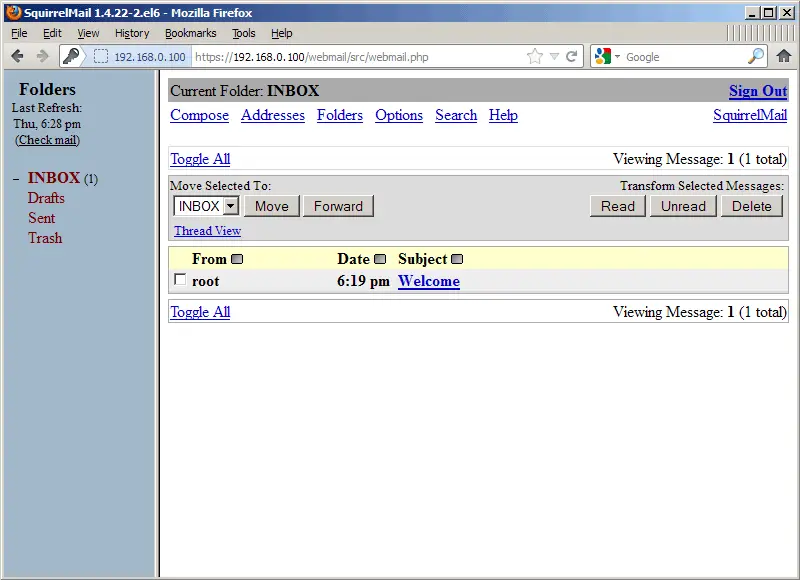Open the URL history dropdown arrow

coord(555,57)
